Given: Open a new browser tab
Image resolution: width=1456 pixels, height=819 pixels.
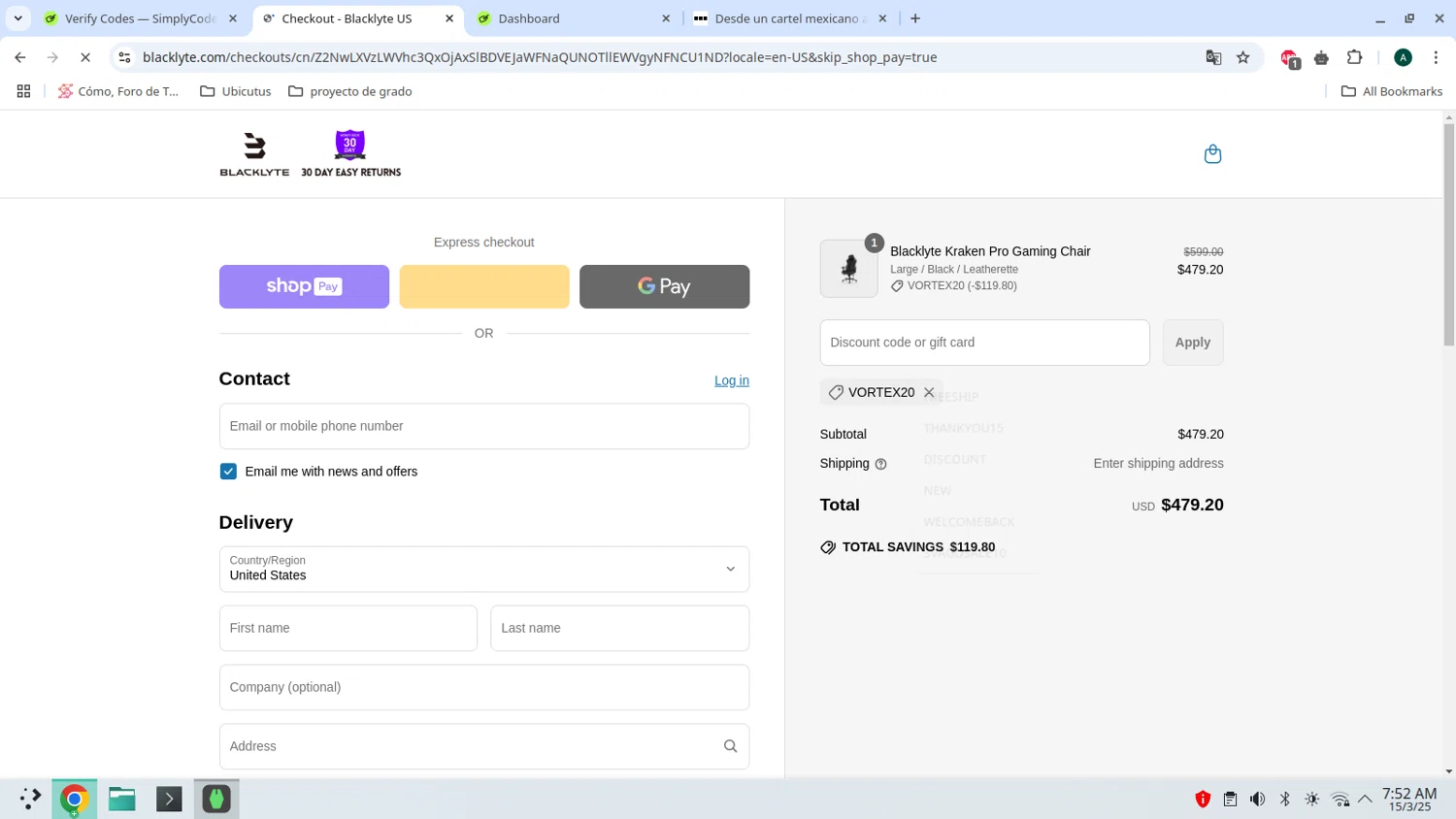Looking at the screenshot, I should point(915,18).
